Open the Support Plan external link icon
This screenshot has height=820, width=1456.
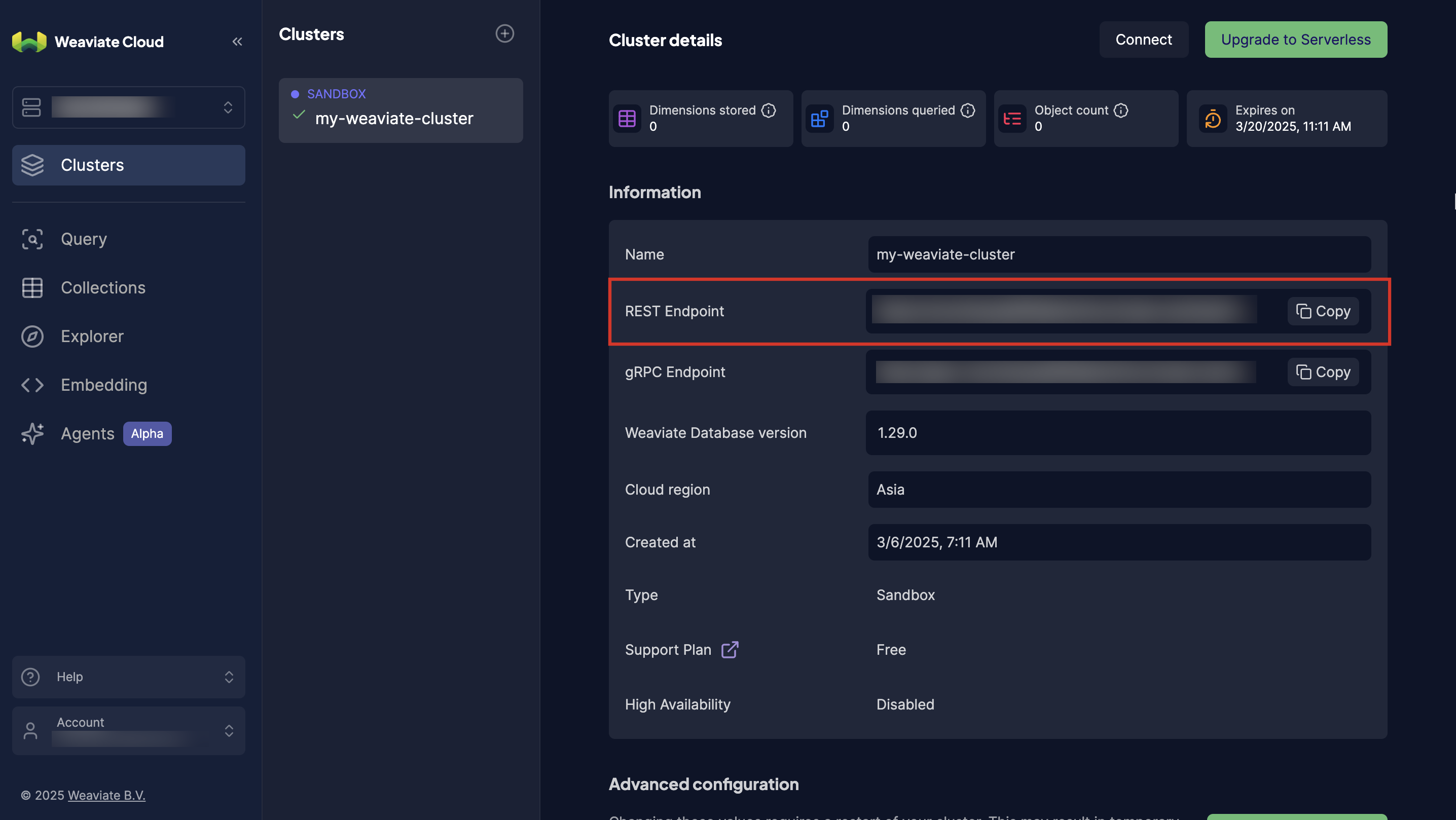pos(730,650)
